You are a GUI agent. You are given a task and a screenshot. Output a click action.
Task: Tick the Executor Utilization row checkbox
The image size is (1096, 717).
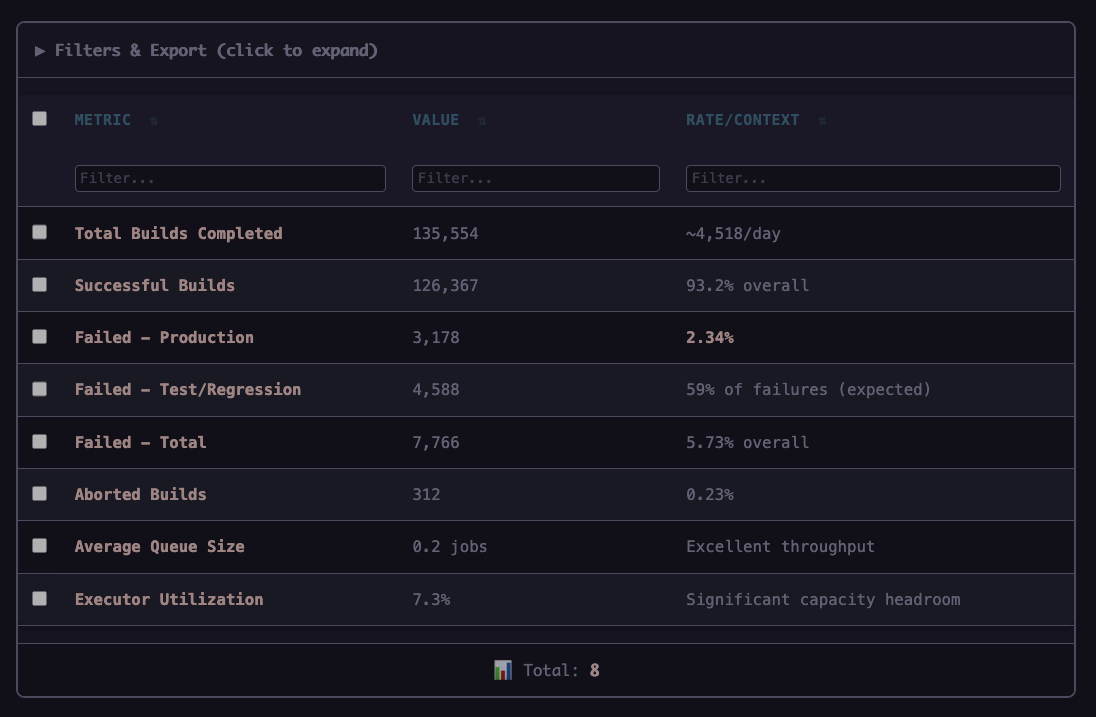(40, 598)
